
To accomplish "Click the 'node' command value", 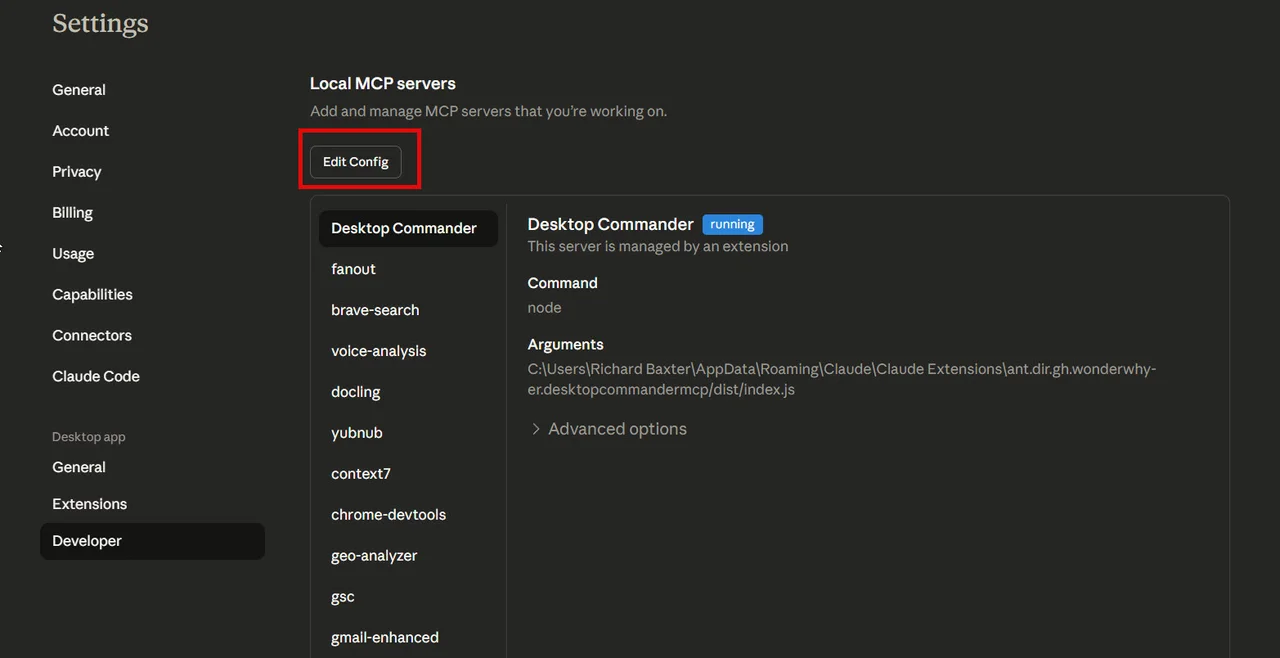I will tap(544, 308).
